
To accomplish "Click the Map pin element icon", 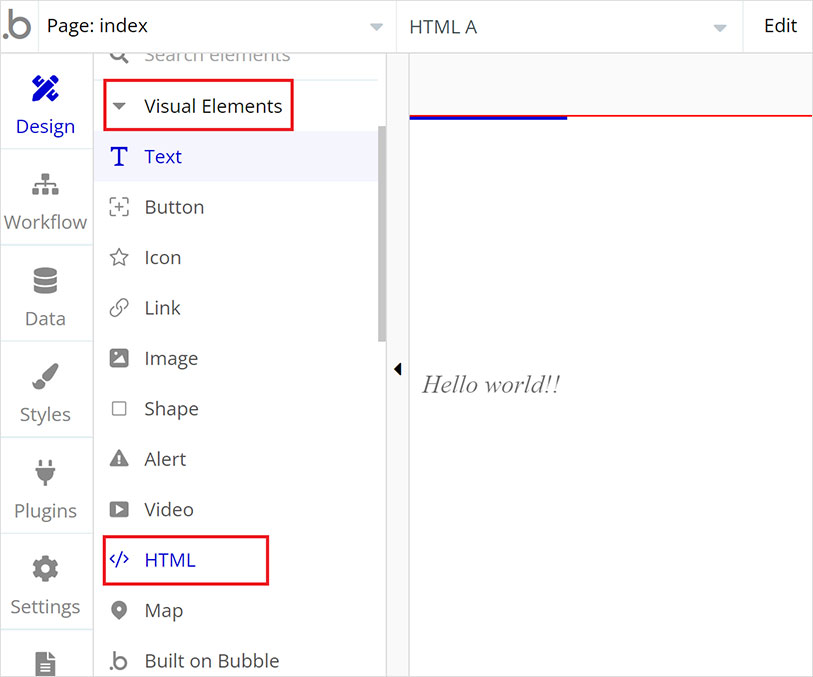I will (119, 610).
